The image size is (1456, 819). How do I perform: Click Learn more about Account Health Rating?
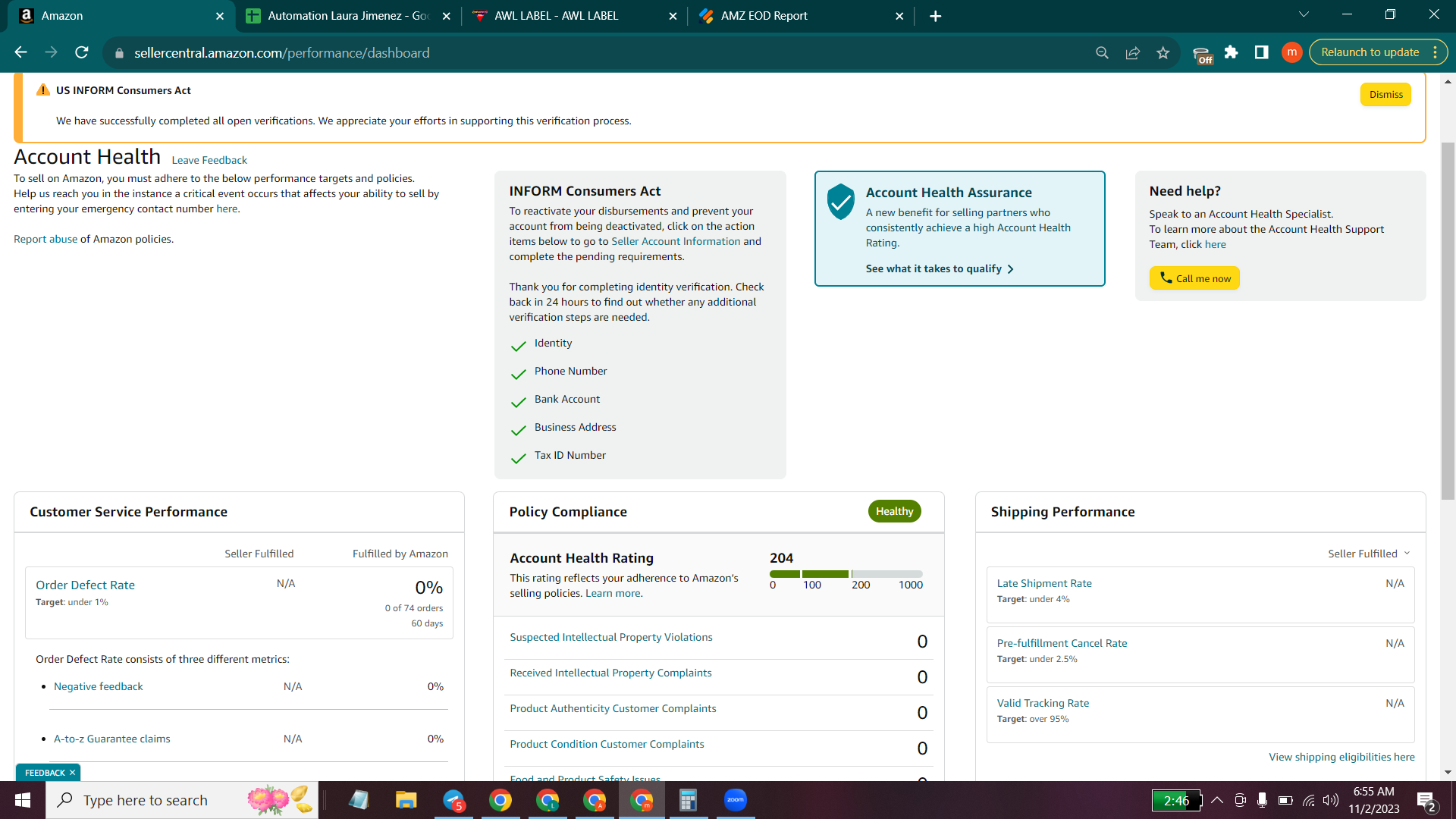613,593
